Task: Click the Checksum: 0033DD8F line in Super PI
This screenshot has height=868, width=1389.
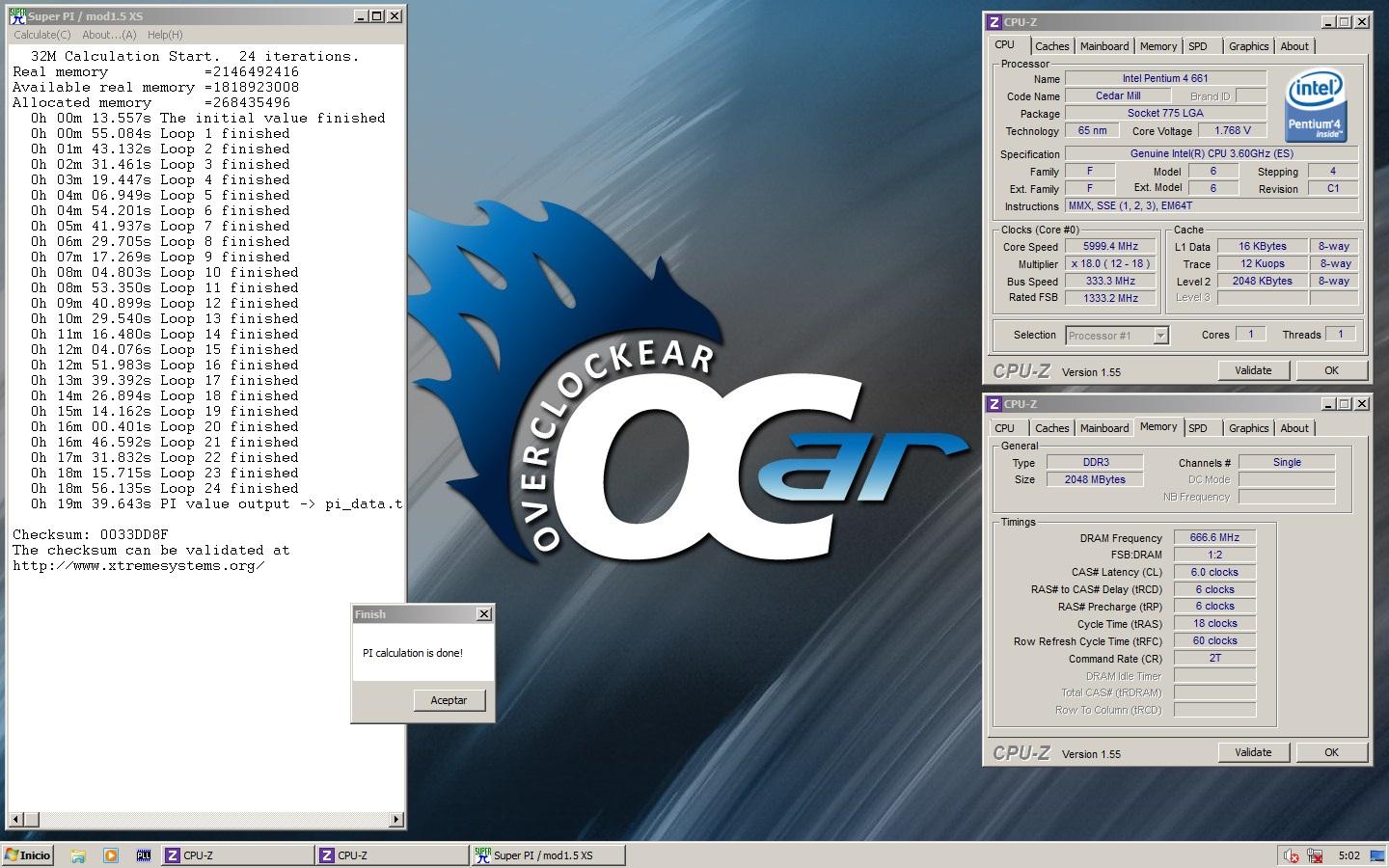Action: coord(91,534)
